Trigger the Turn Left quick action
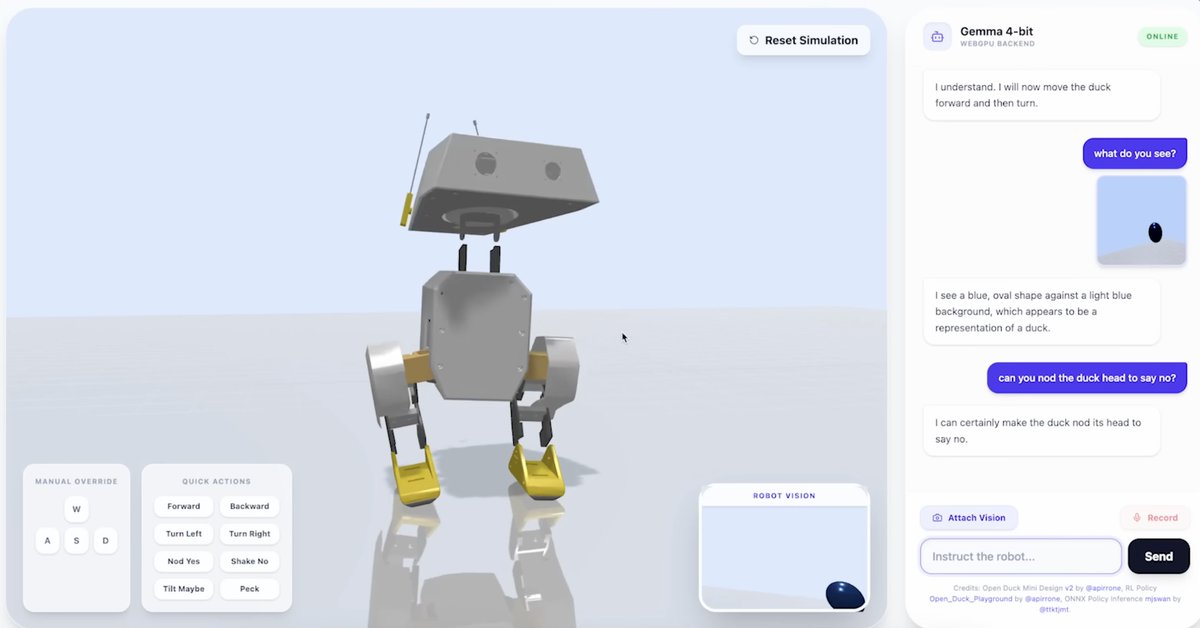This screenshot has width=1200, height=628. click(x=183, y=533)
